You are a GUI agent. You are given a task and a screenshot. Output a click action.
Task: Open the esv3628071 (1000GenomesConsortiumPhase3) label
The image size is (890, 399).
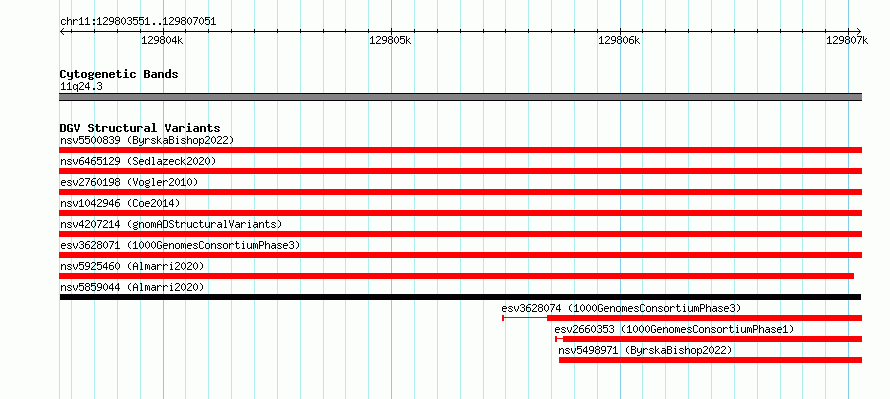[x=180, y=245]
